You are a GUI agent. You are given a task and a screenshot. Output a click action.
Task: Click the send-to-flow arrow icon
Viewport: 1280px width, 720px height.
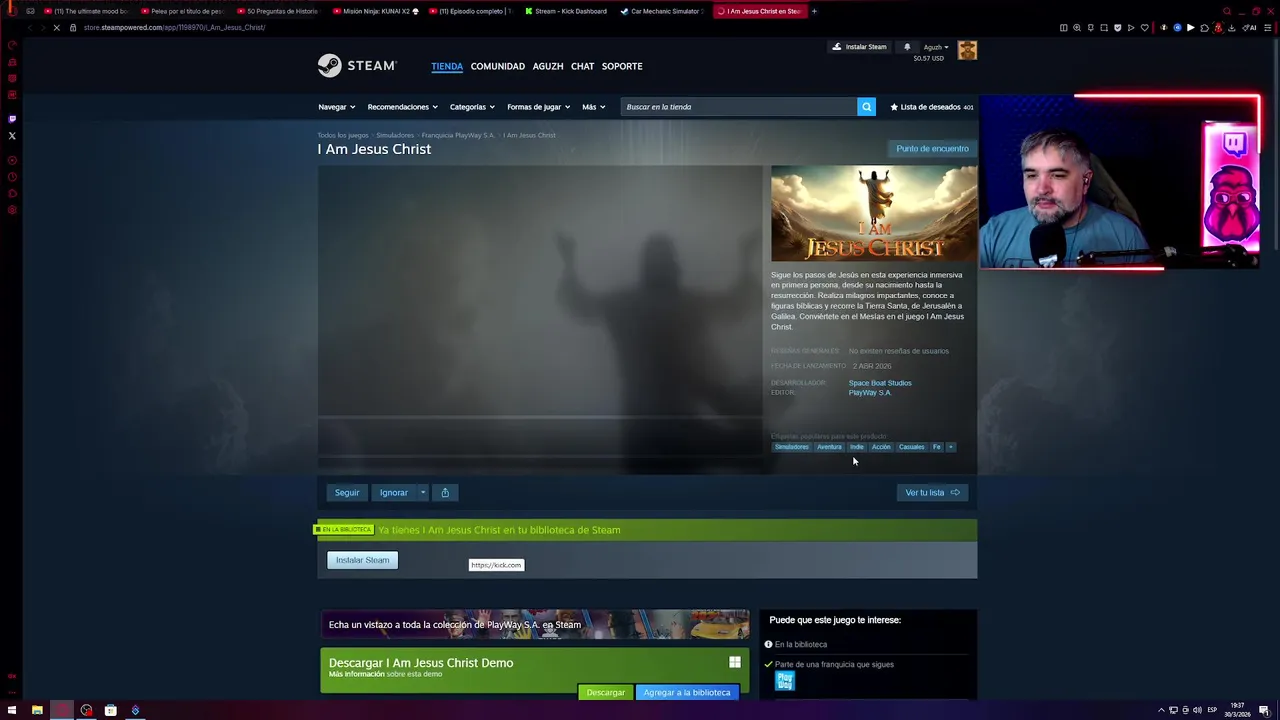coord(1131,28)
